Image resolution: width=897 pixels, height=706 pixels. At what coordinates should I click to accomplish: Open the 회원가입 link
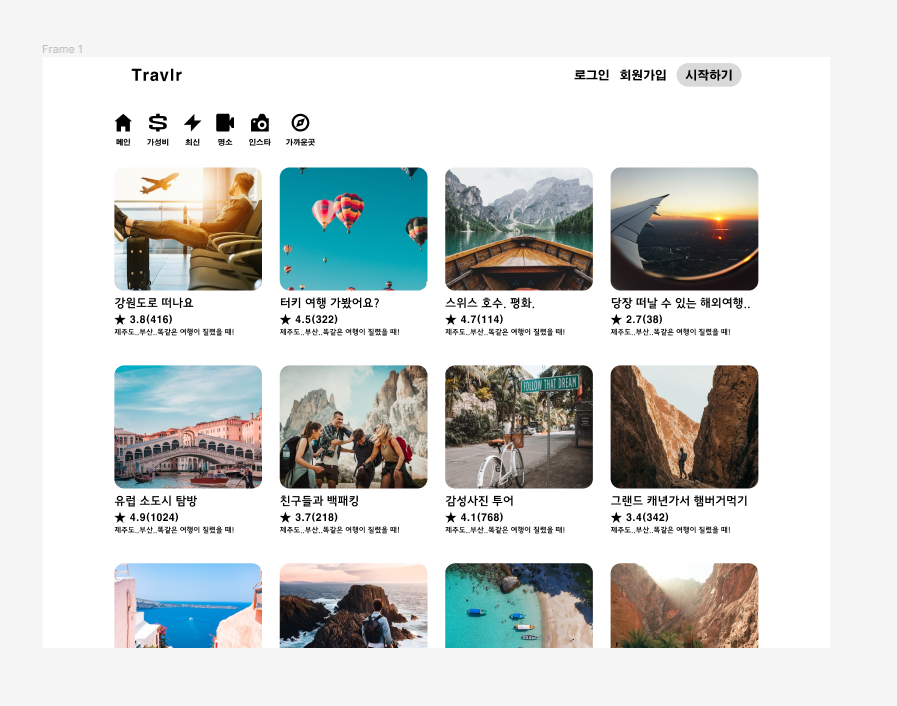click(x=643, y=75)
